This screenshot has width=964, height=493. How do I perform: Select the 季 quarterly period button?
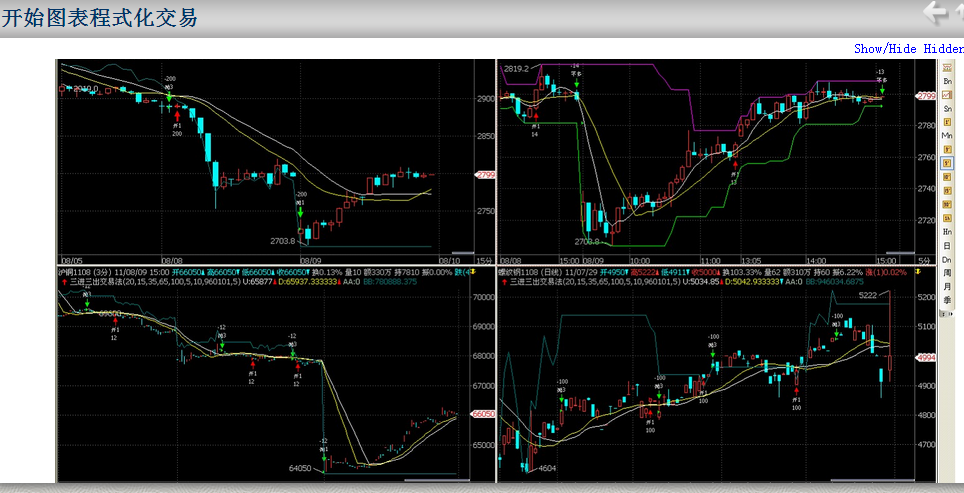(947, 300)
